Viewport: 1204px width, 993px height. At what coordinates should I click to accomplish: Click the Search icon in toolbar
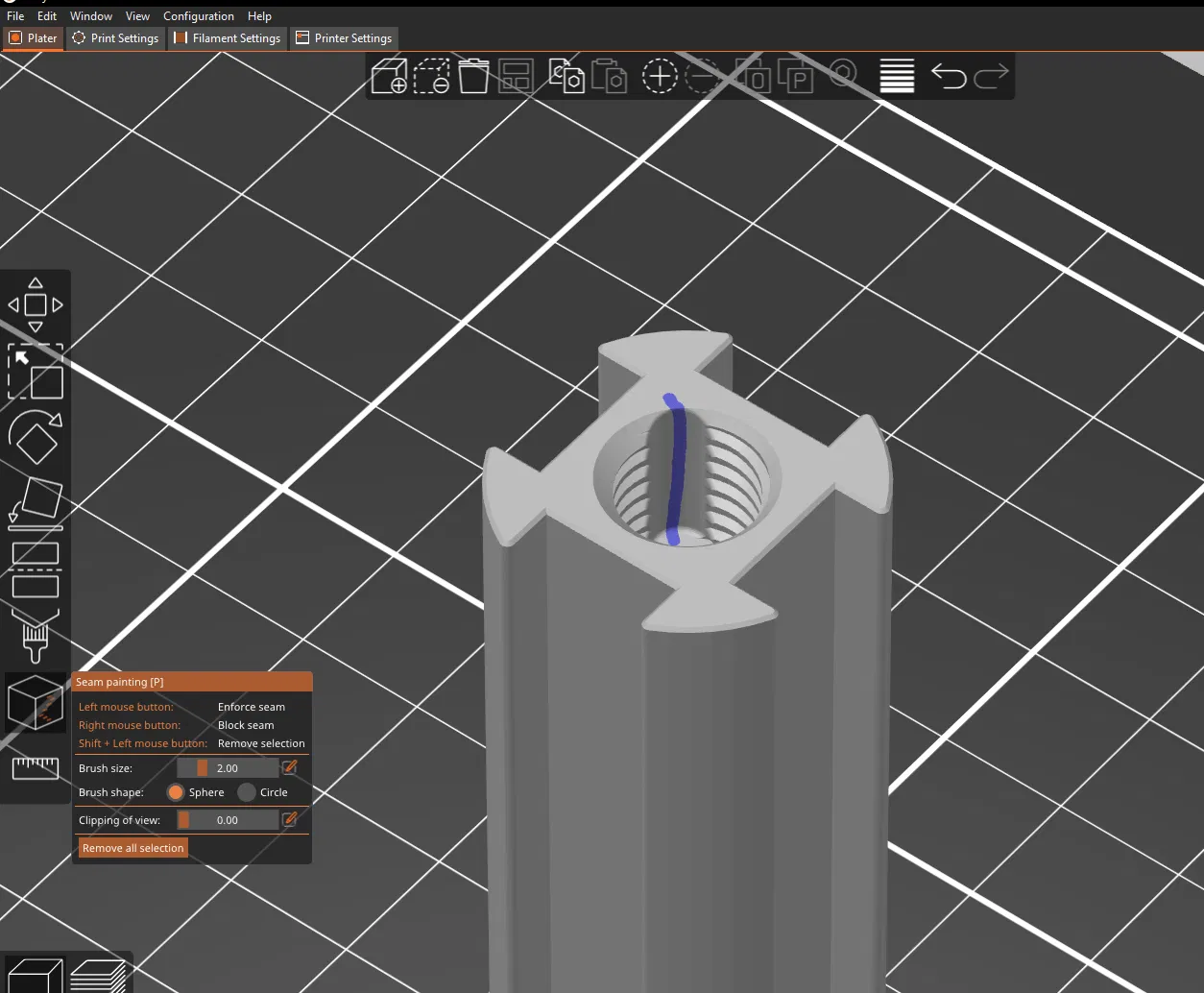pyautogui.click(x=843, y=74)
